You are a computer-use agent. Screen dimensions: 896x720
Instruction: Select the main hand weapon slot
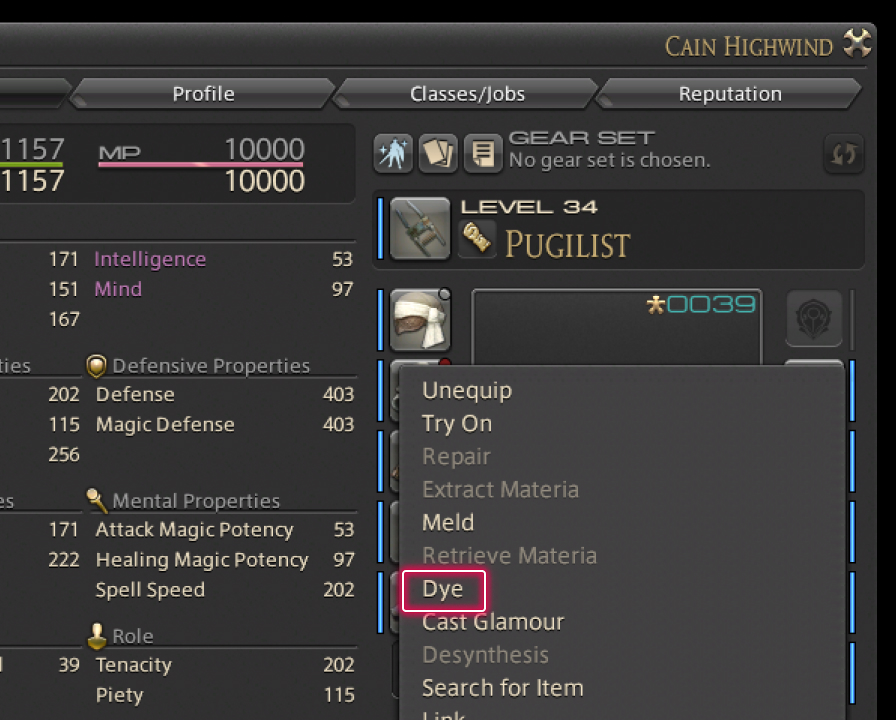420,229
